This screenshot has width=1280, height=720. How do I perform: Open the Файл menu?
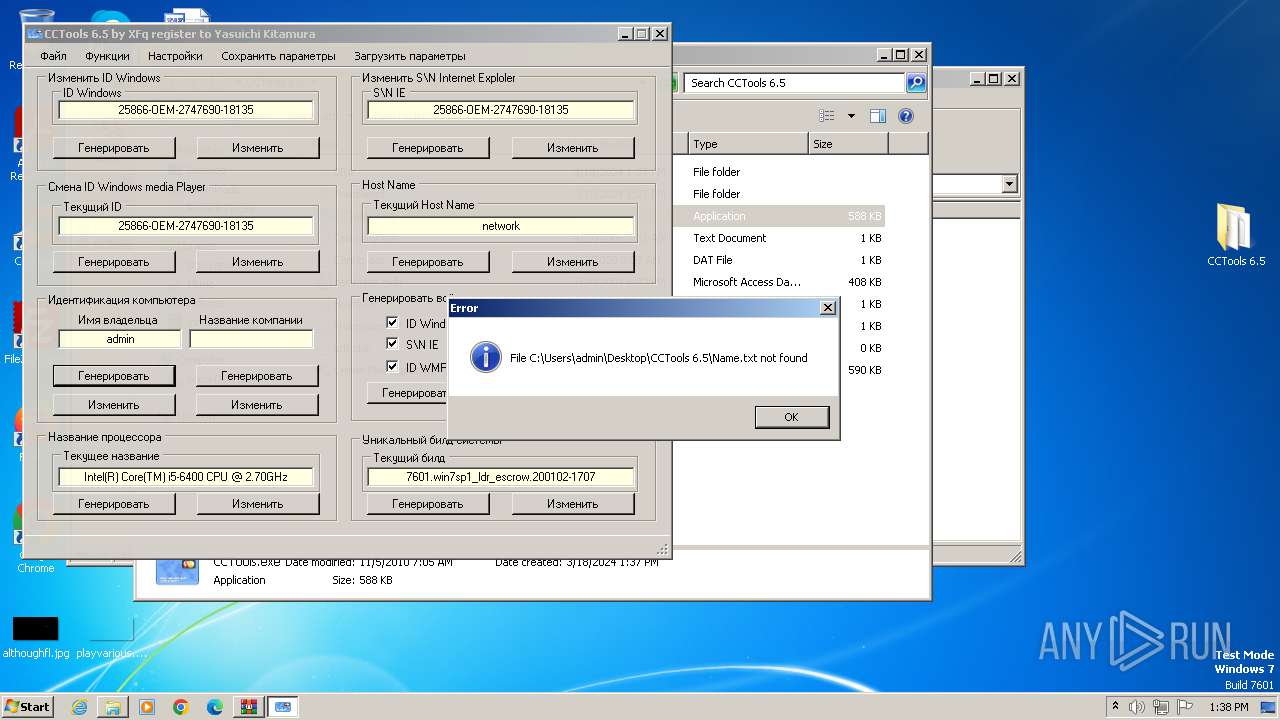click(53, 56)
